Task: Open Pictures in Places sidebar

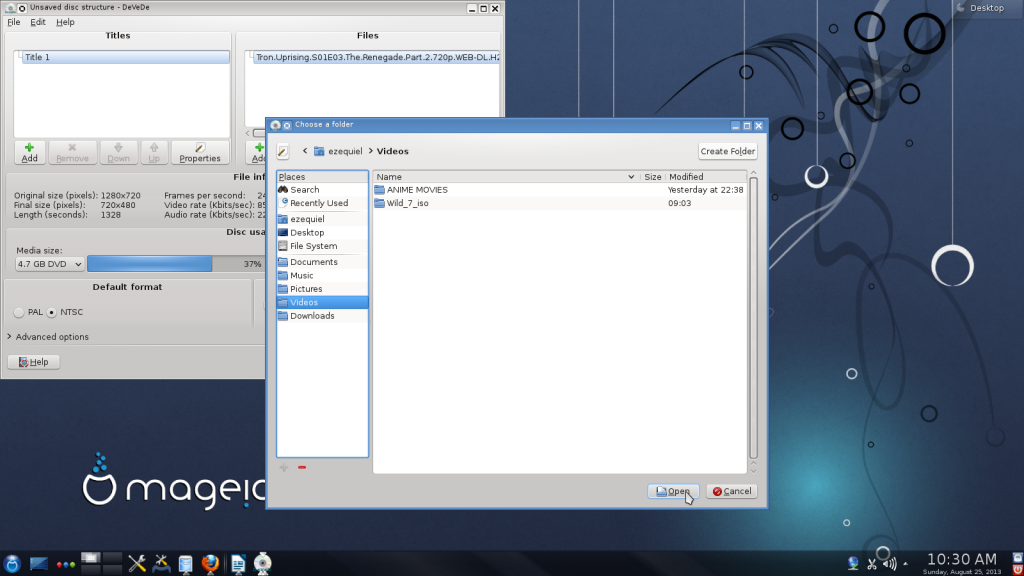Action: pos(322,289)
